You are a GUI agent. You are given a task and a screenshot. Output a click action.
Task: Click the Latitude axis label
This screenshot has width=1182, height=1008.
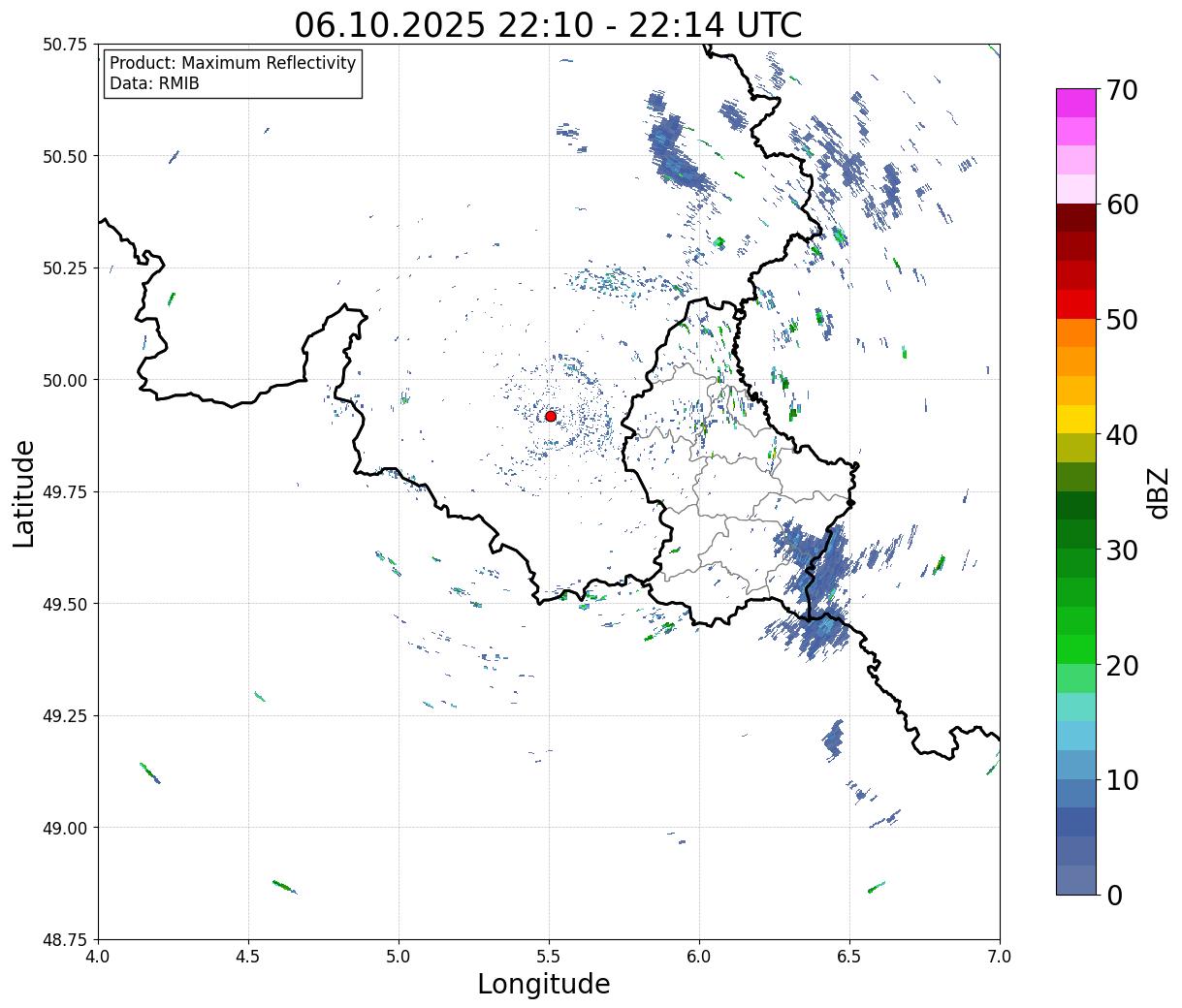24,493
